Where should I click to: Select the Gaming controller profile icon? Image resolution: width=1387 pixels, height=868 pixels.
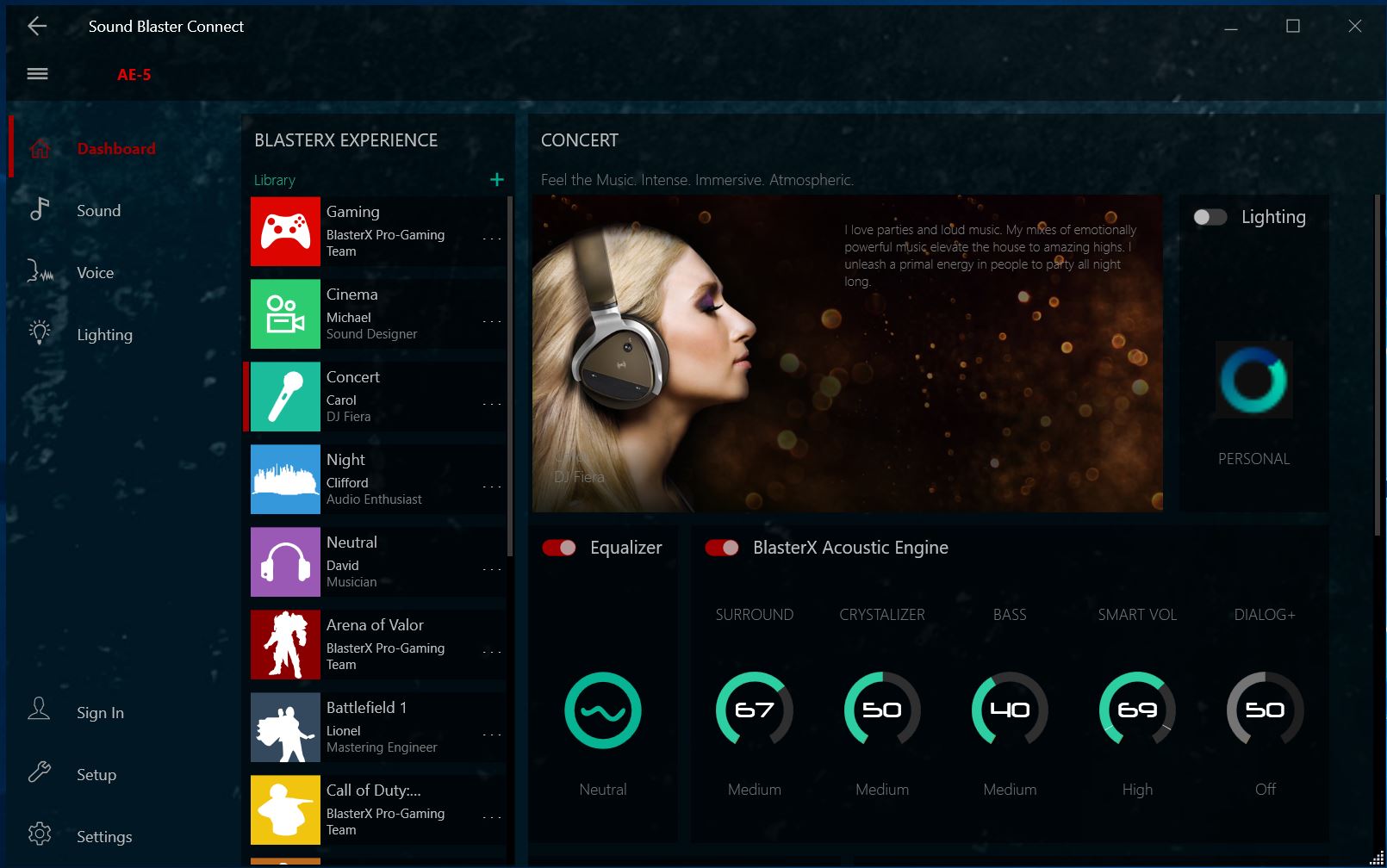[285, 232]
